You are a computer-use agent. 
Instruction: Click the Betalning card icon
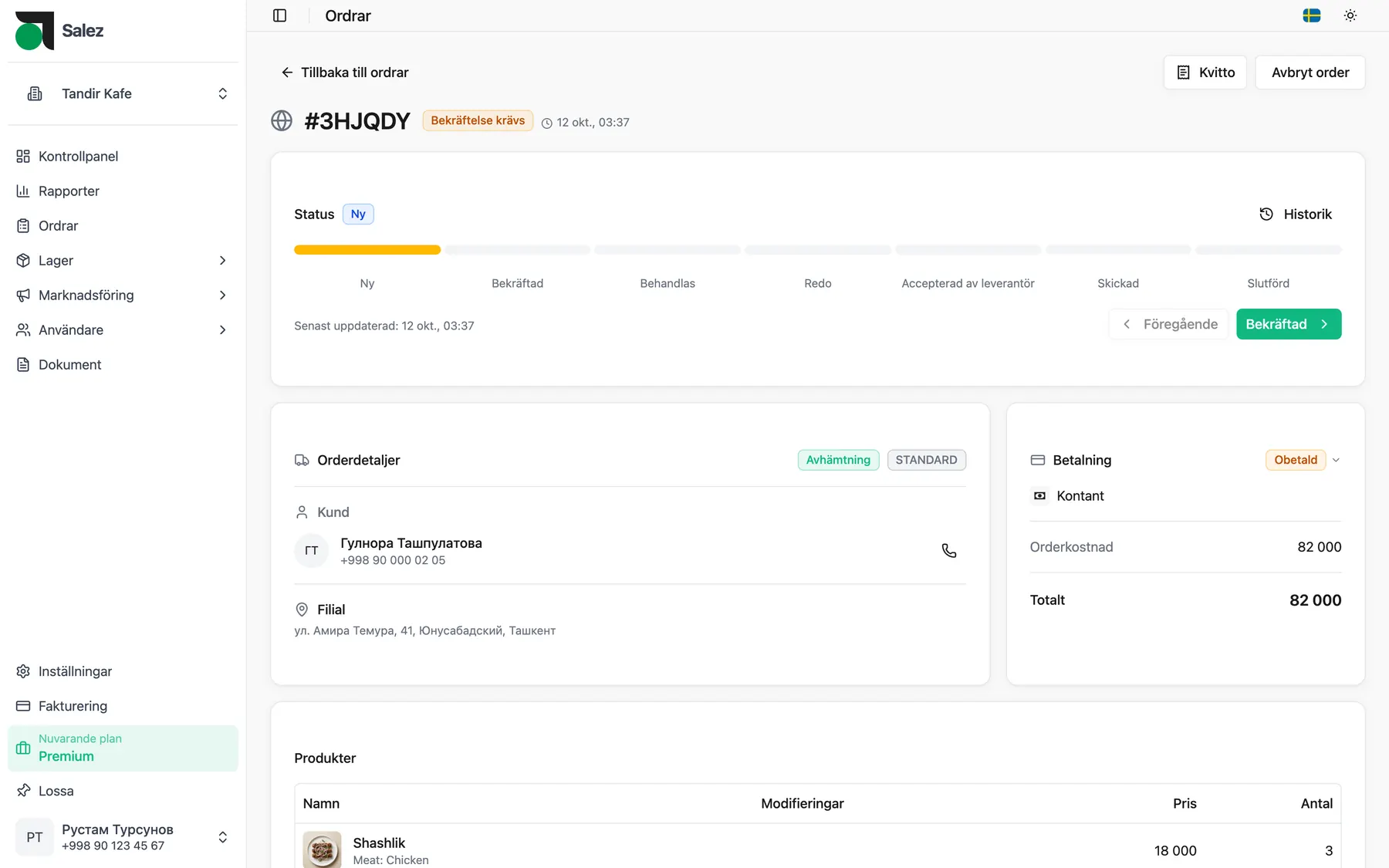coord(1038,461)
